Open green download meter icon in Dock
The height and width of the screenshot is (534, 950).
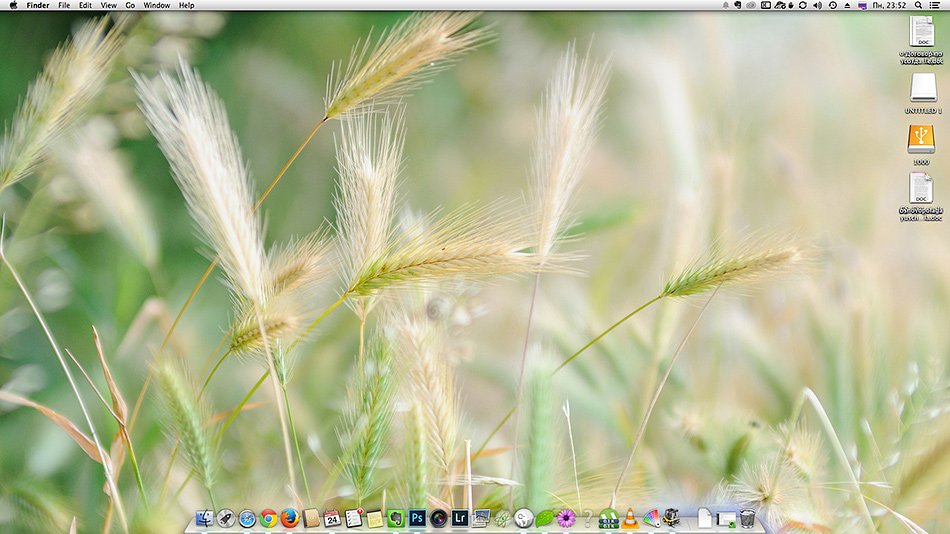point(608,519)
